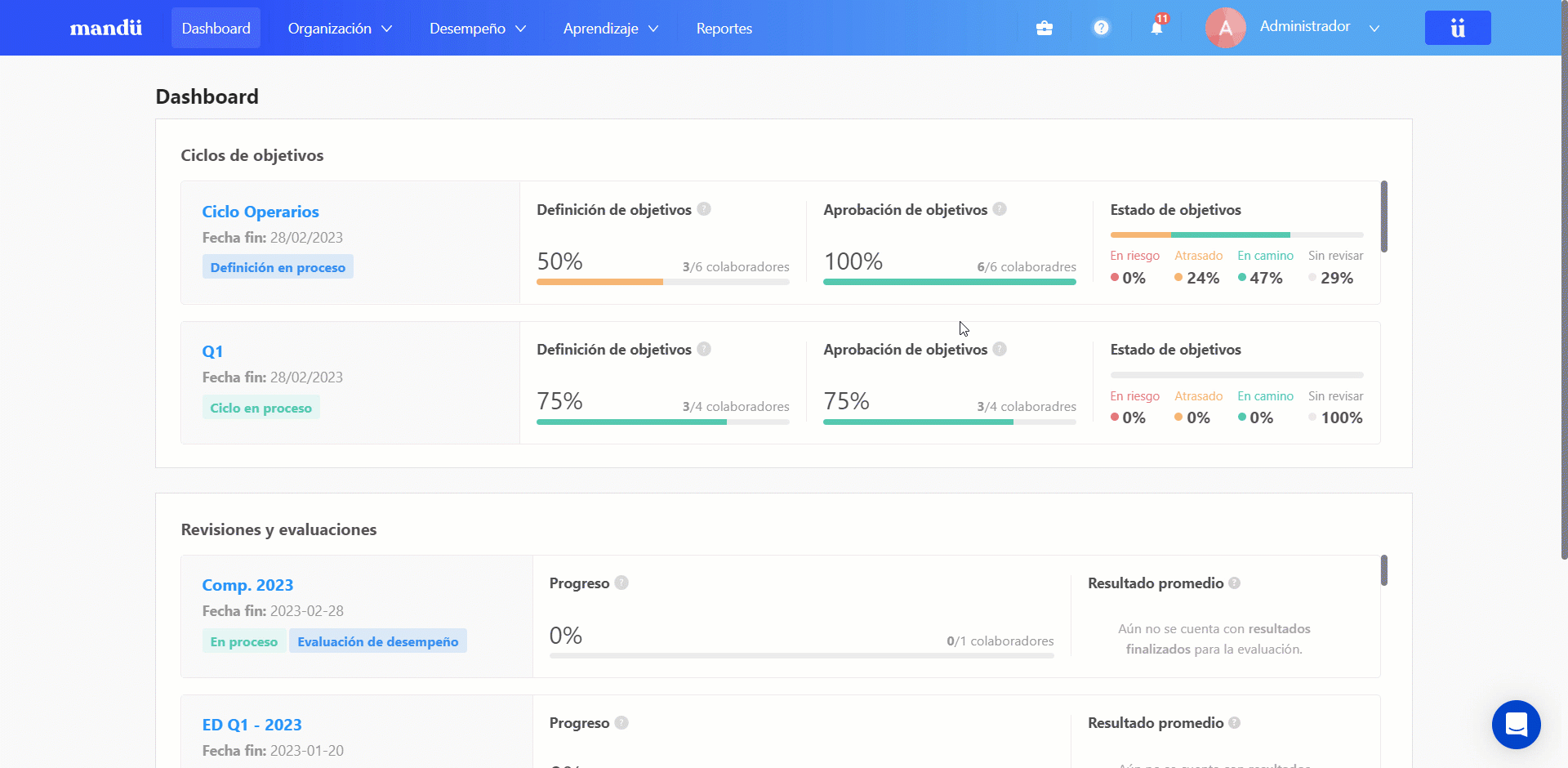The height and width of the screenshot is (768, 1568).
Task: Open the Reportes menu item
Action: pos(724,28)
